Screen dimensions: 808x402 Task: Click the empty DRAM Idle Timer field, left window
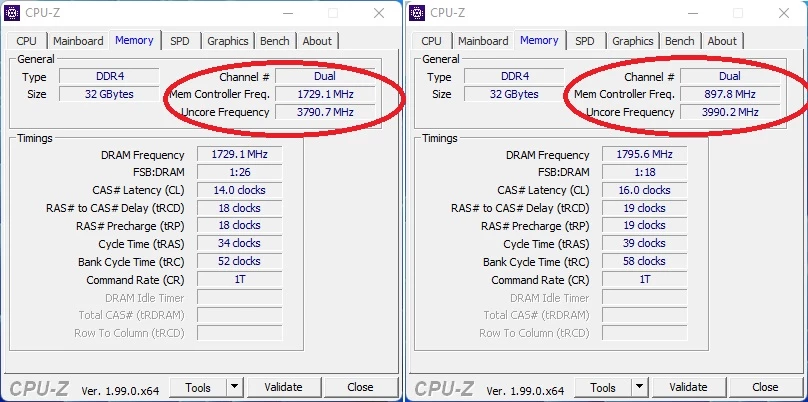[240, 297]
